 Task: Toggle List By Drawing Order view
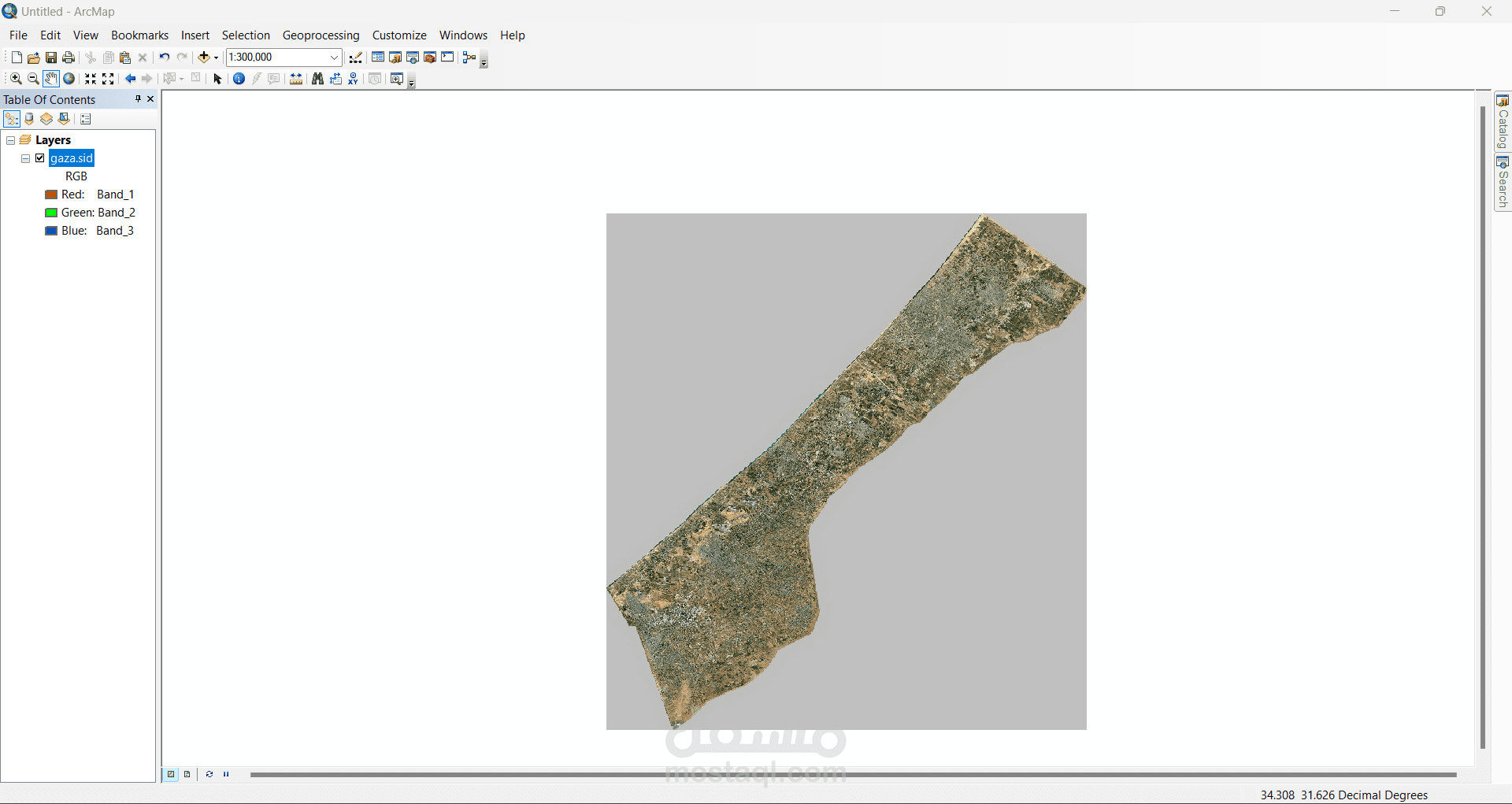12,119
